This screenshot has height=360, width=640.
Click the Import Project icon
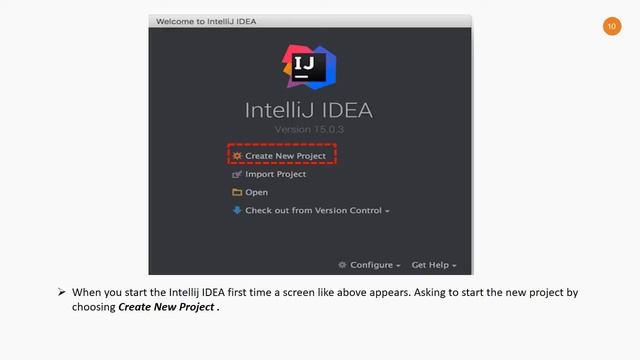pyautogui.click(x=237, y=175)
